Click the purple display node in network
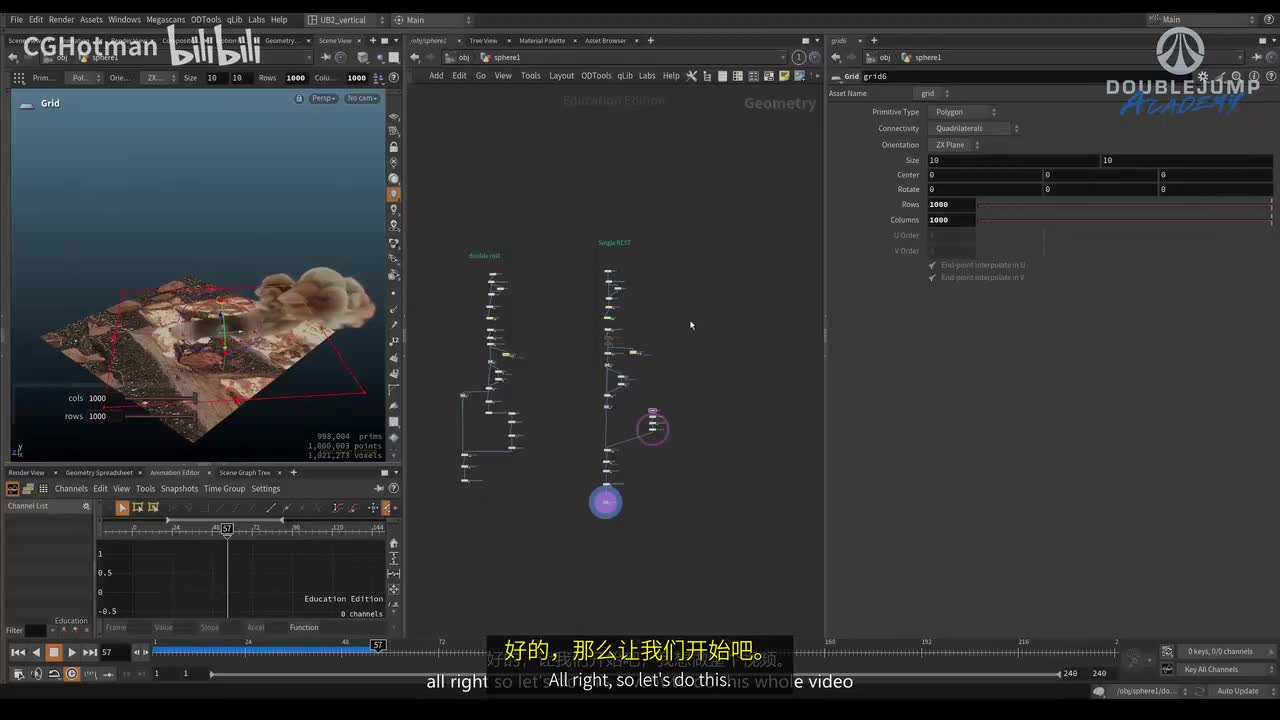This screenshot has height=720, width=1280. pyautogui.click(x=605, y=502)
